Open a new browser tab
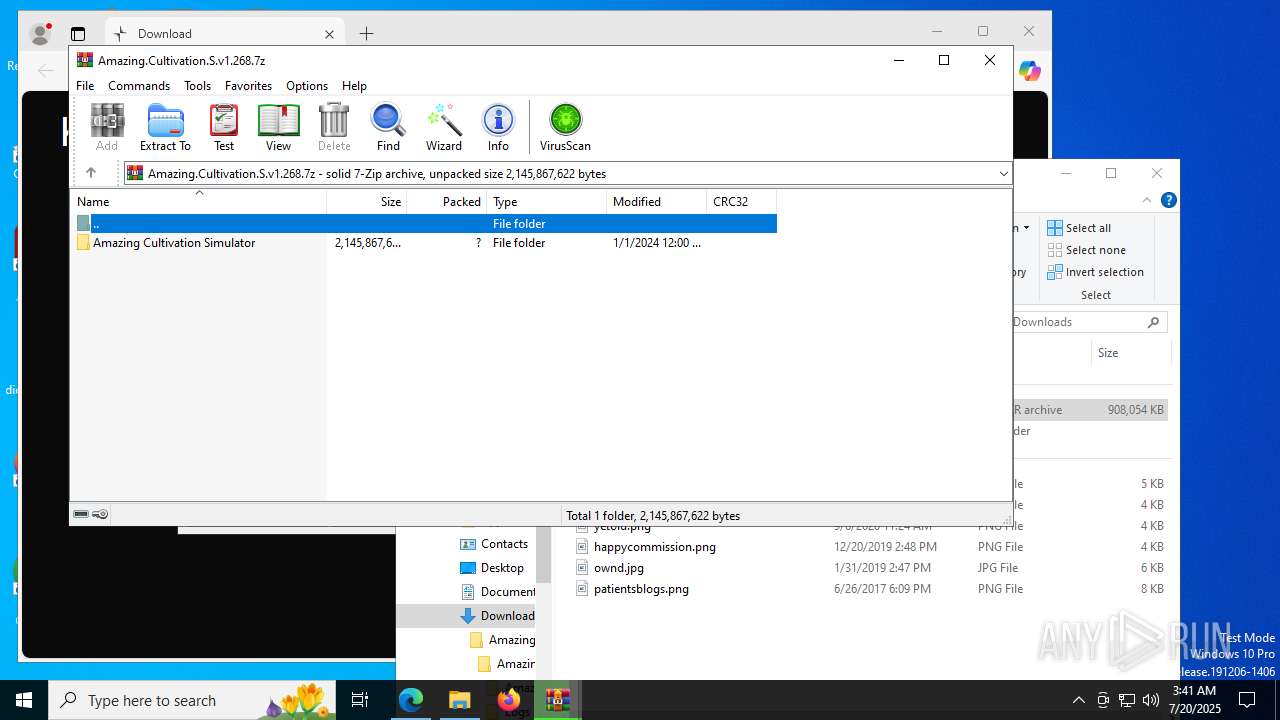 coord(366,33)
